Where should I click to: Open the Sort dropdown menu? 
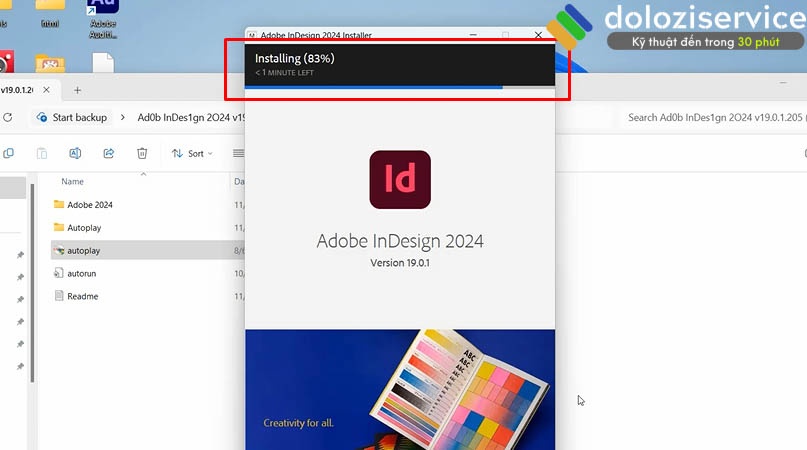[x=192, y=153]
